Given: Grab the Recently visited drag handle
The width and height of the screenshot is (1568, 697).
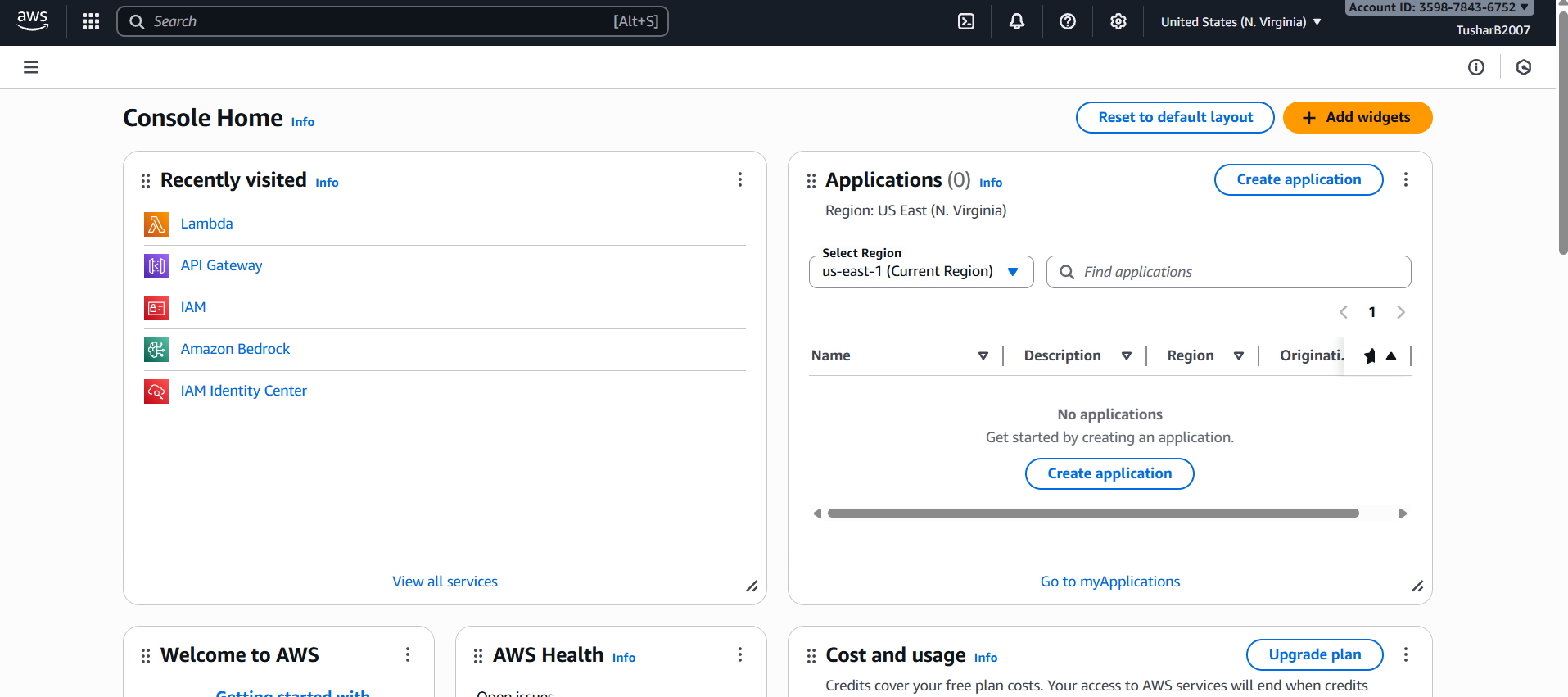Looking at the screenshot, I should (146, 181).
